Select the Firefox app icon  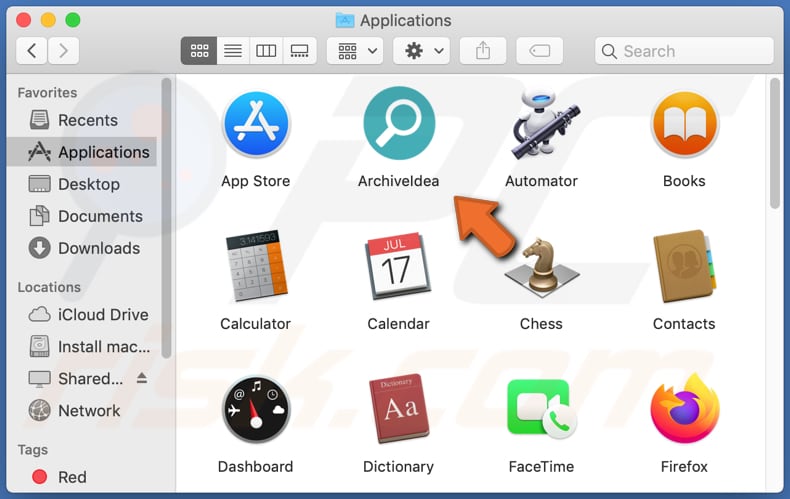pyautogui.click(x=684, y=409)
